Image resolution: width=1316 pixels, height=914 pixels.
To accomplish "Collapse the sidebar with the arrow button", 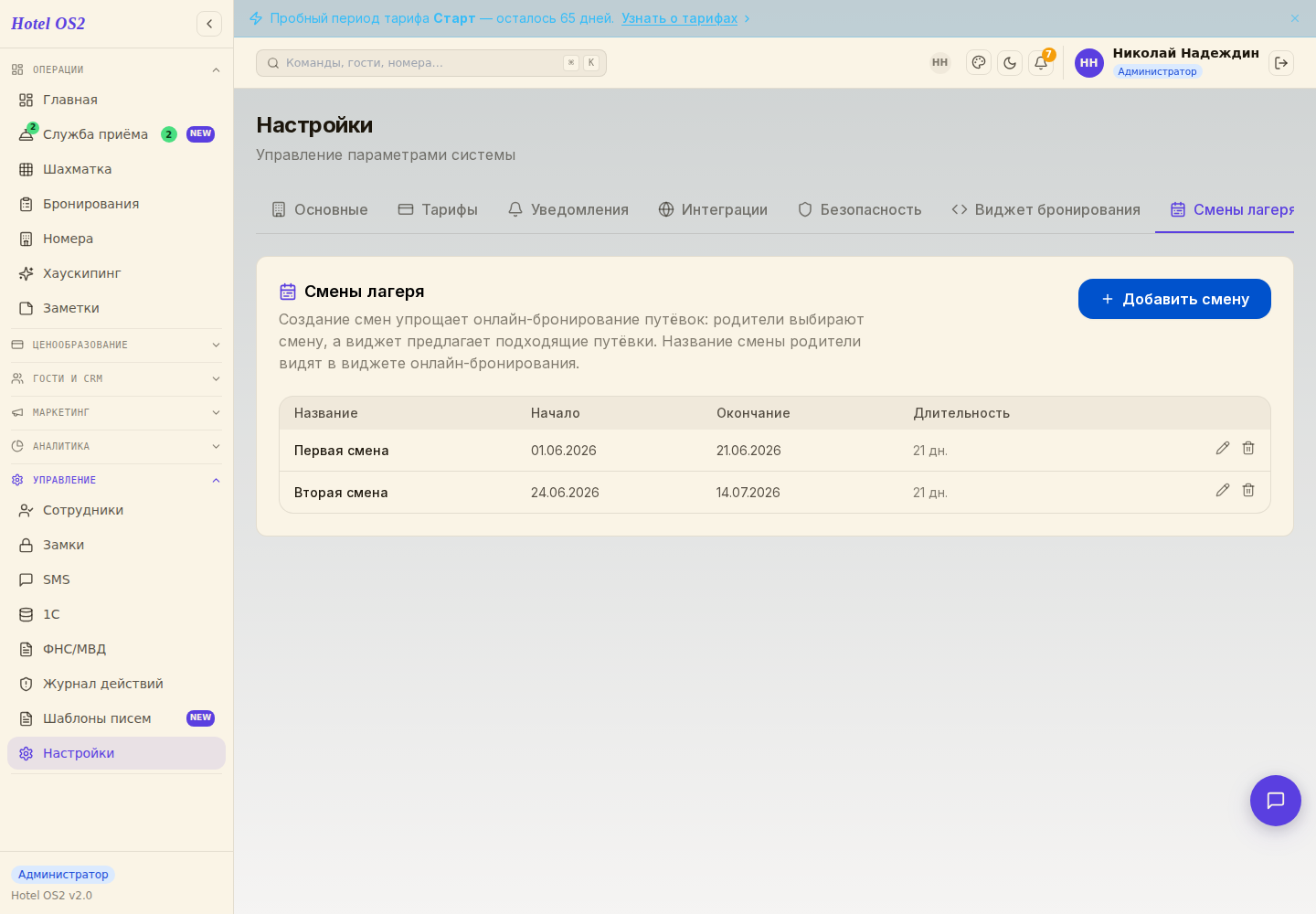I will pyautogui.click(x=209, y=24).
